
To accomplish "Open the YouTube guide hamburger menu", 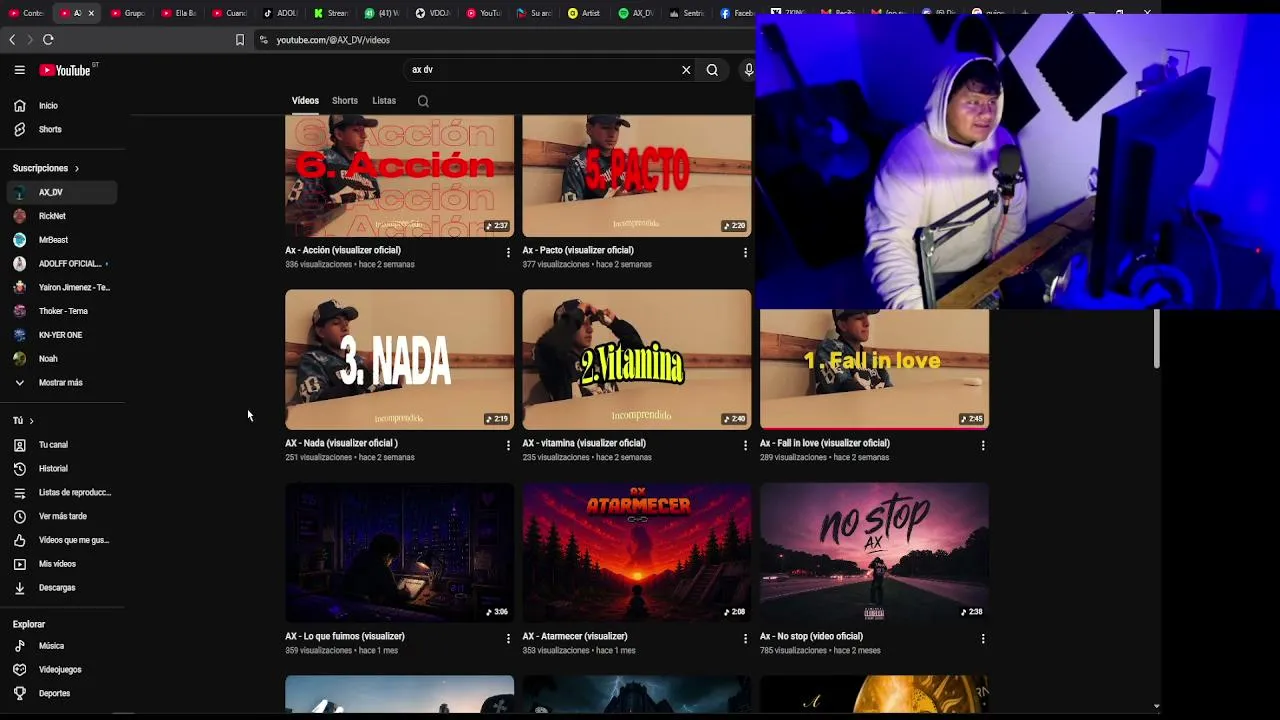I will [19, 70].
